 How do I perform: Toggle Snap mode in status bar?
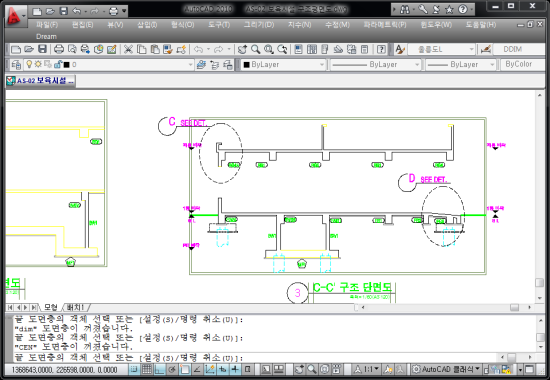point(134,369)
